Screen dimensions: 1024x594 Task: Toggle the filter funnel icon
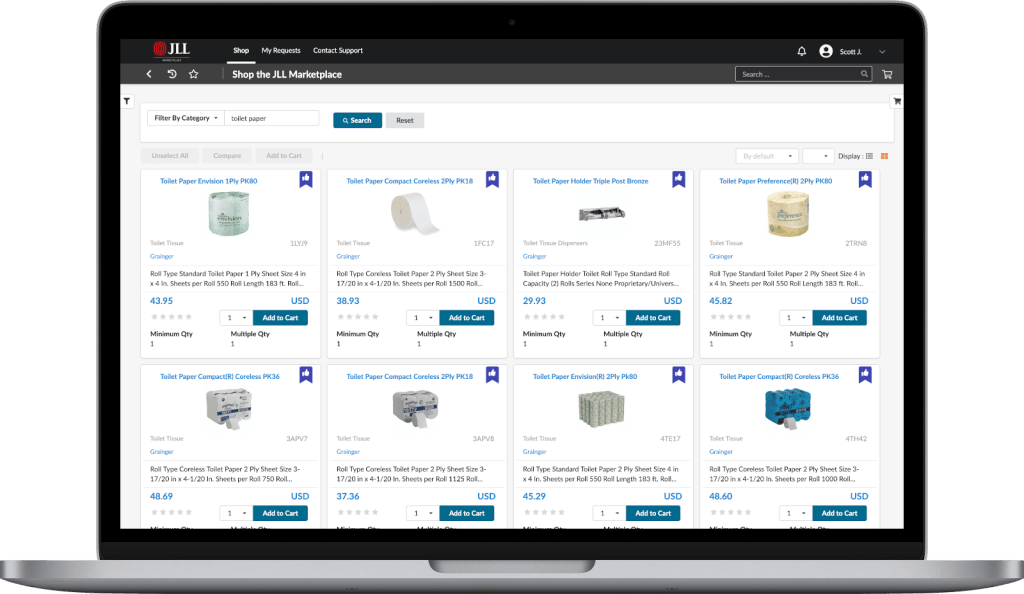click(127, 101)
